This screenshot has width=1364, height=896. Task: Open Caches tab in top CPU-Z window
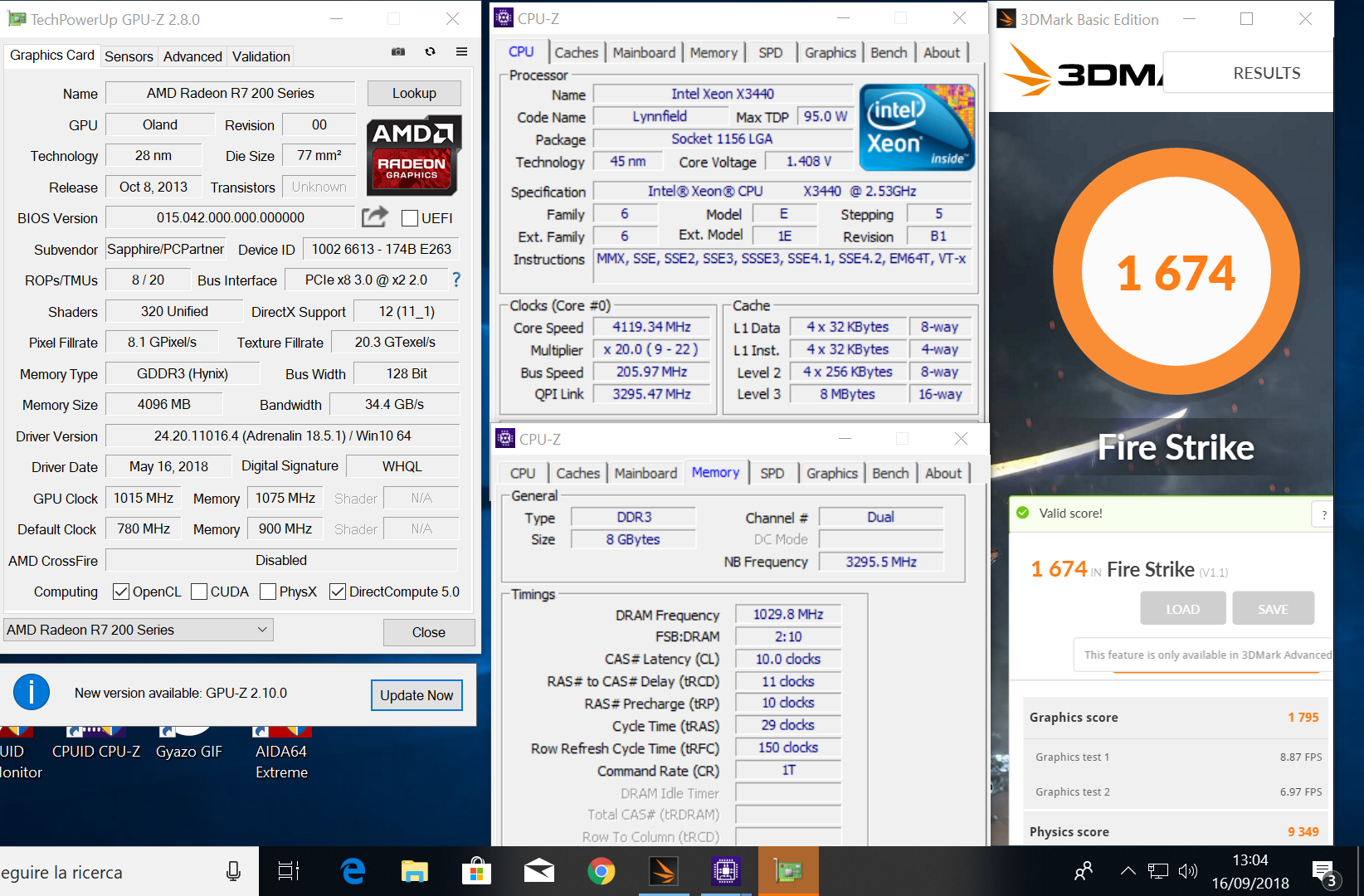coord(576,52)
